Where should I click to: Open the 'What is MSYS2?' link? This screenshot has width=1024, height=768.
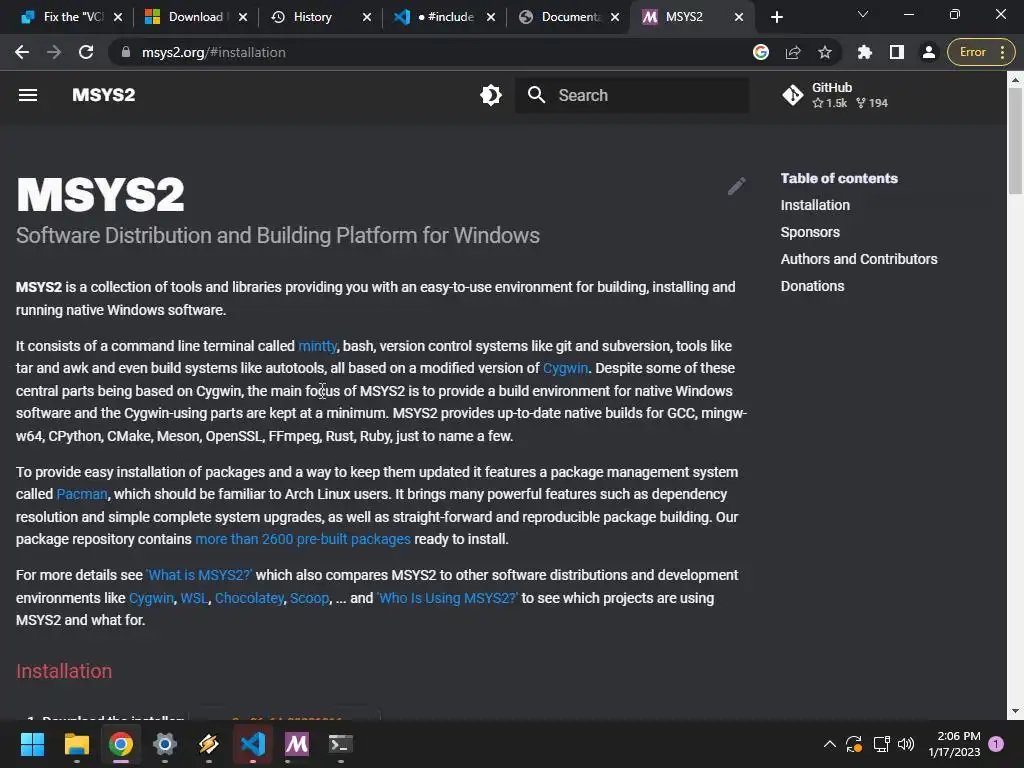coord(199,575)
